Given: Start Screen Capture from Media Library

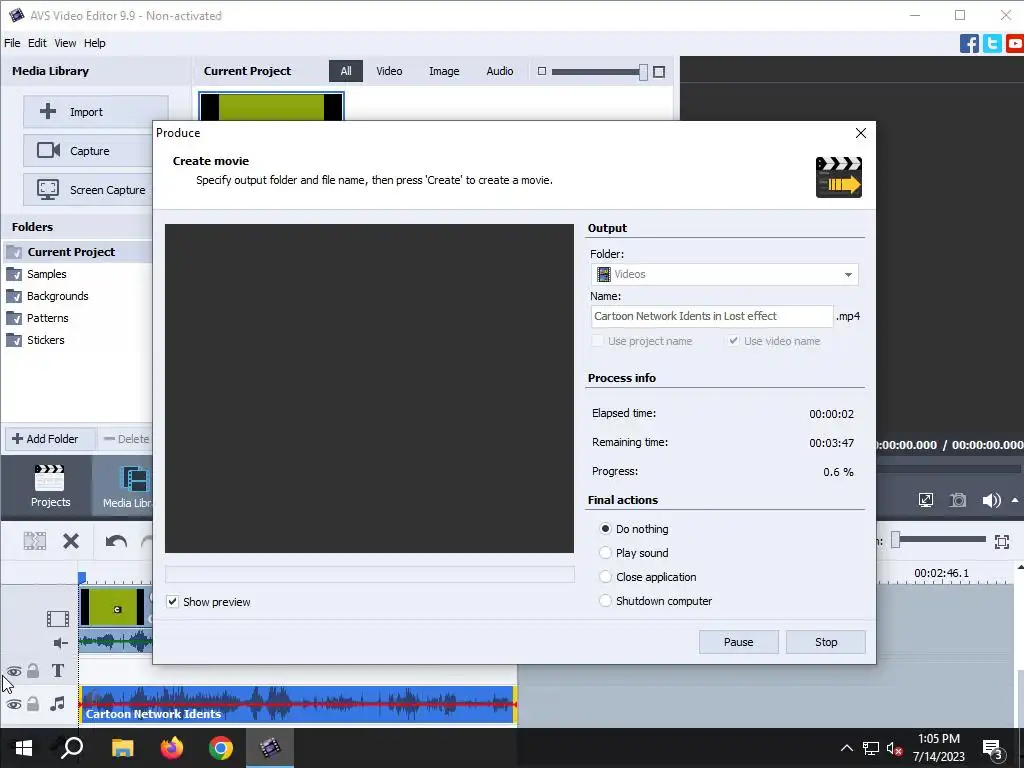Looking at the screenshot, I should 95,190.
